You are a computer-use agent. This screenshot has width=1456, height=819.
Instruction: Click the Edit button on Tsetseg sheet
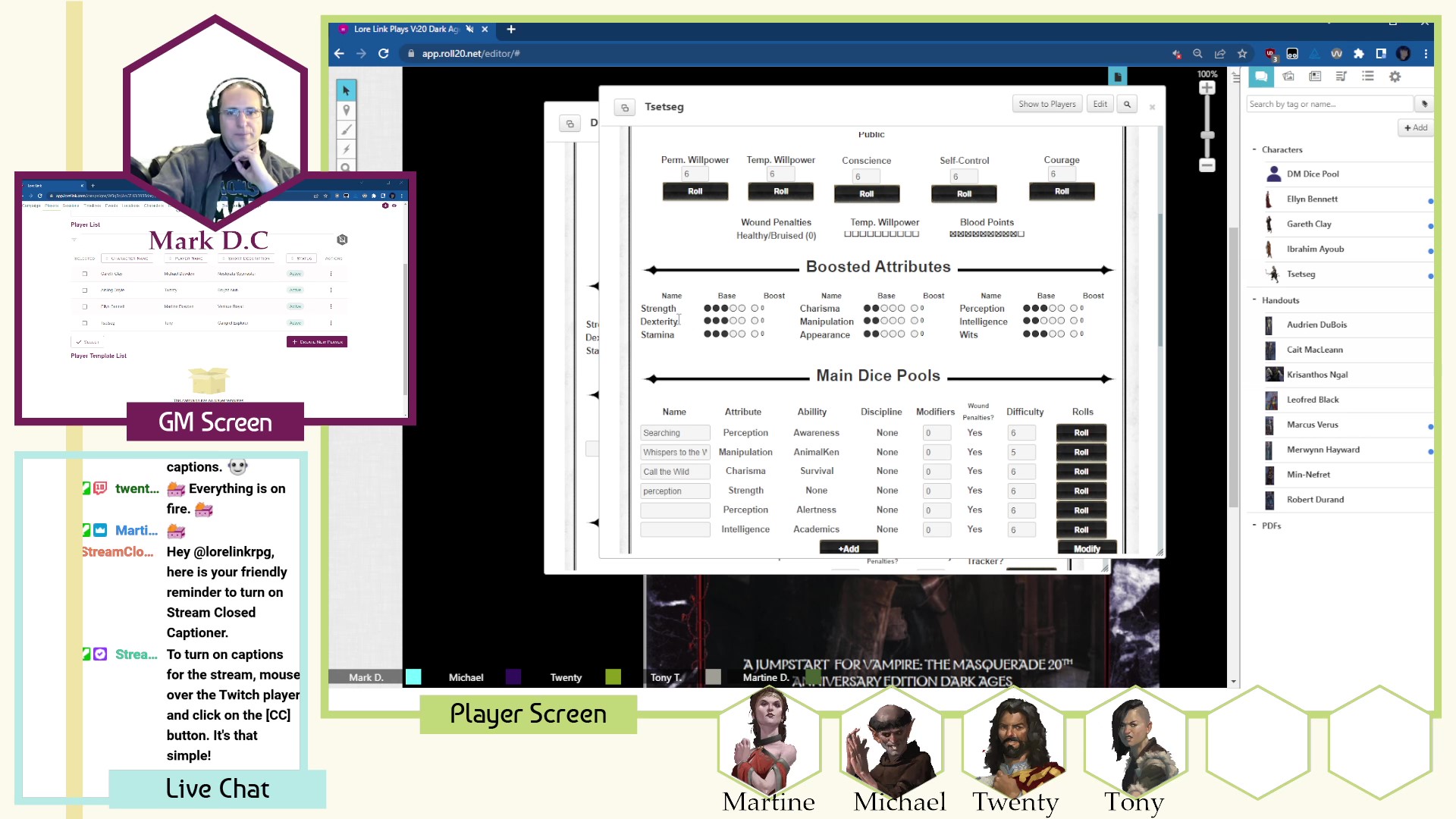click(1100, 105)
